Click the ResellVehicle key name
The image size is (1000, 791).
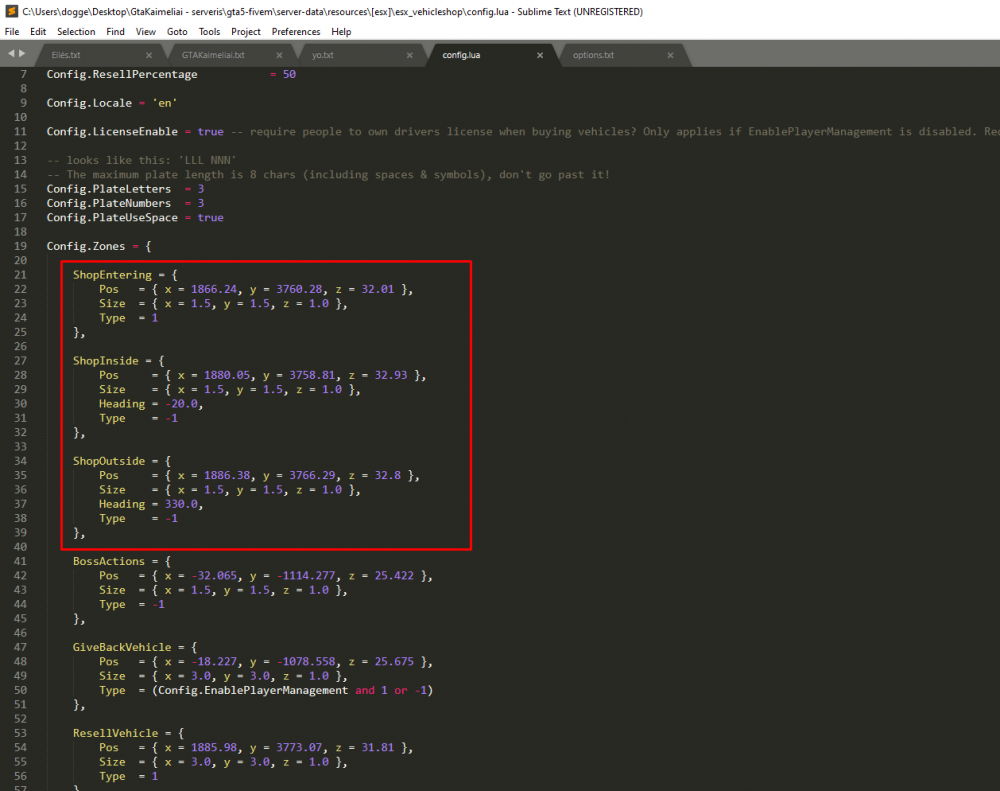coord(115,734)
